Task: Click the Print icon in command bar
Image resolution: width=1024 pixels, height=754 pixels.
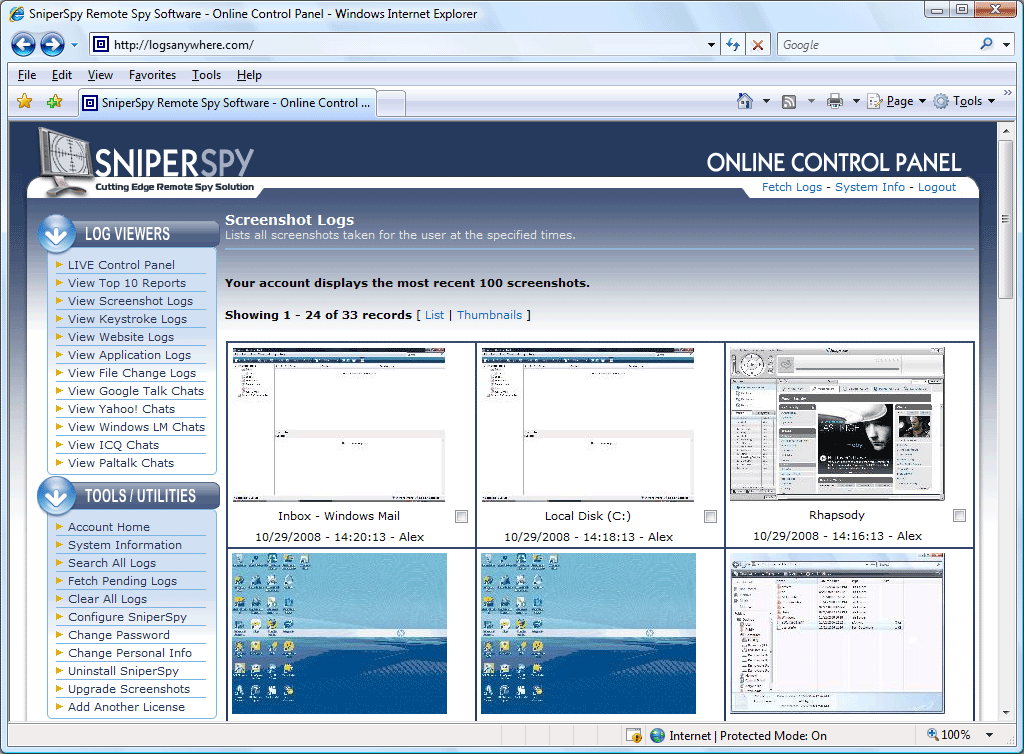Action: (835, 101)
